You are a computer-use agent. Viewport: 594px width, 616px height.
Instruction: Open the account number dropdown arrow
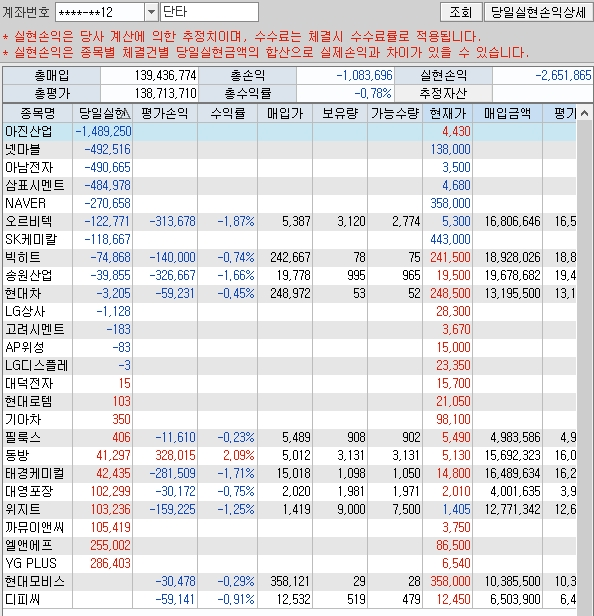click(151, 13)
